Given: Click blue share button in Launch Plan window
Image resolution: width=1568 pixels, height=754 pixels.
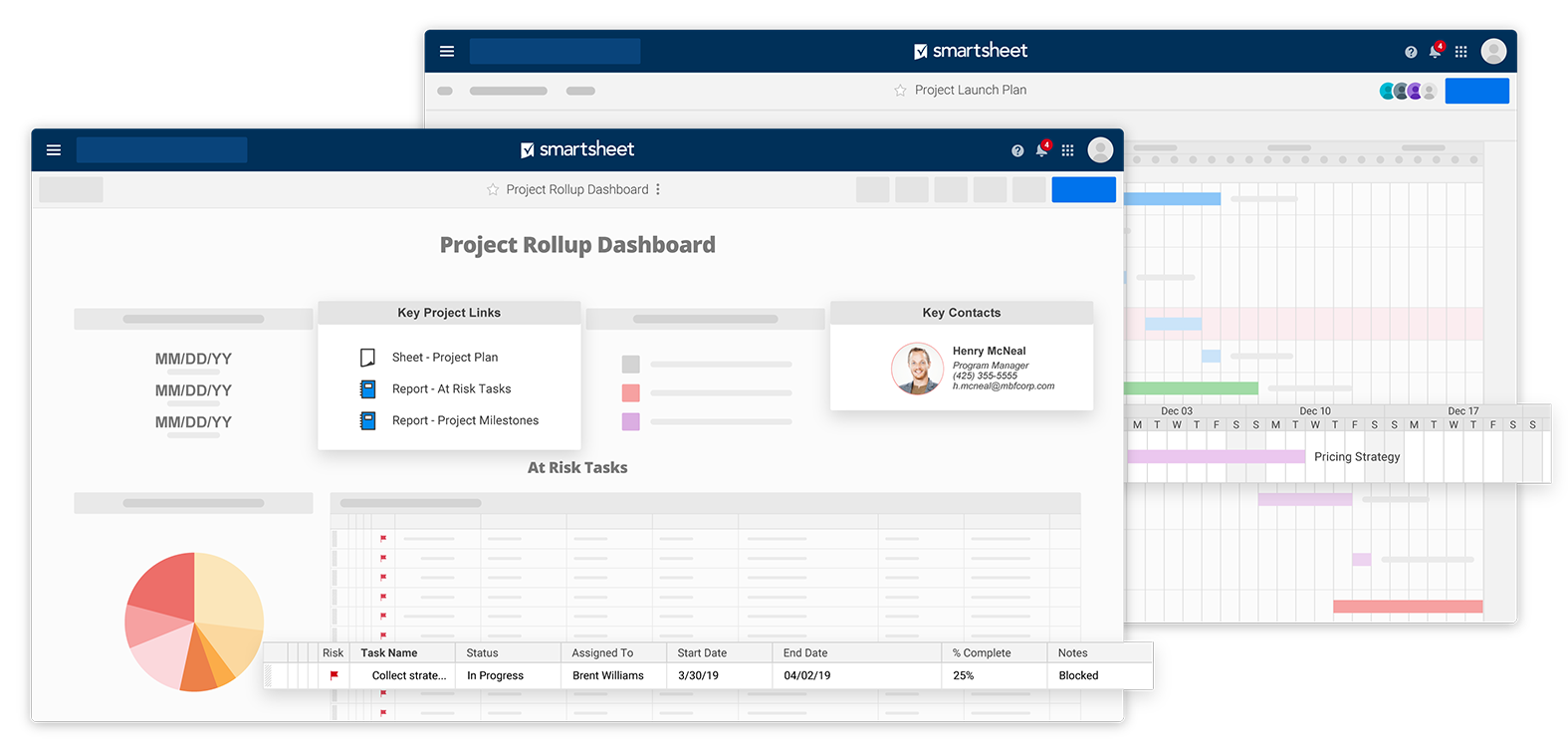Looking at the screenshot, I should click(1476, 92).
